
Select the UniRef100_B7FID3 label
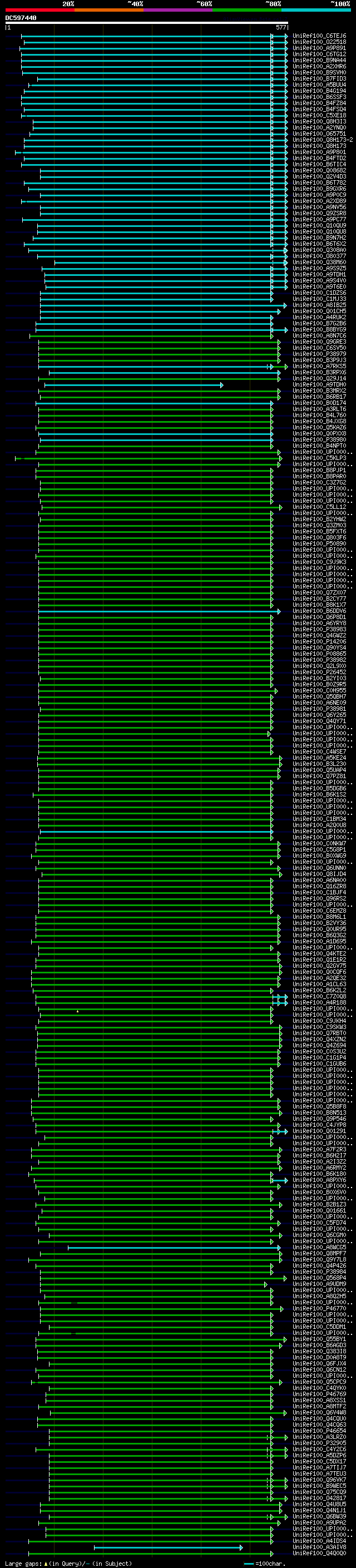(319, 78)
